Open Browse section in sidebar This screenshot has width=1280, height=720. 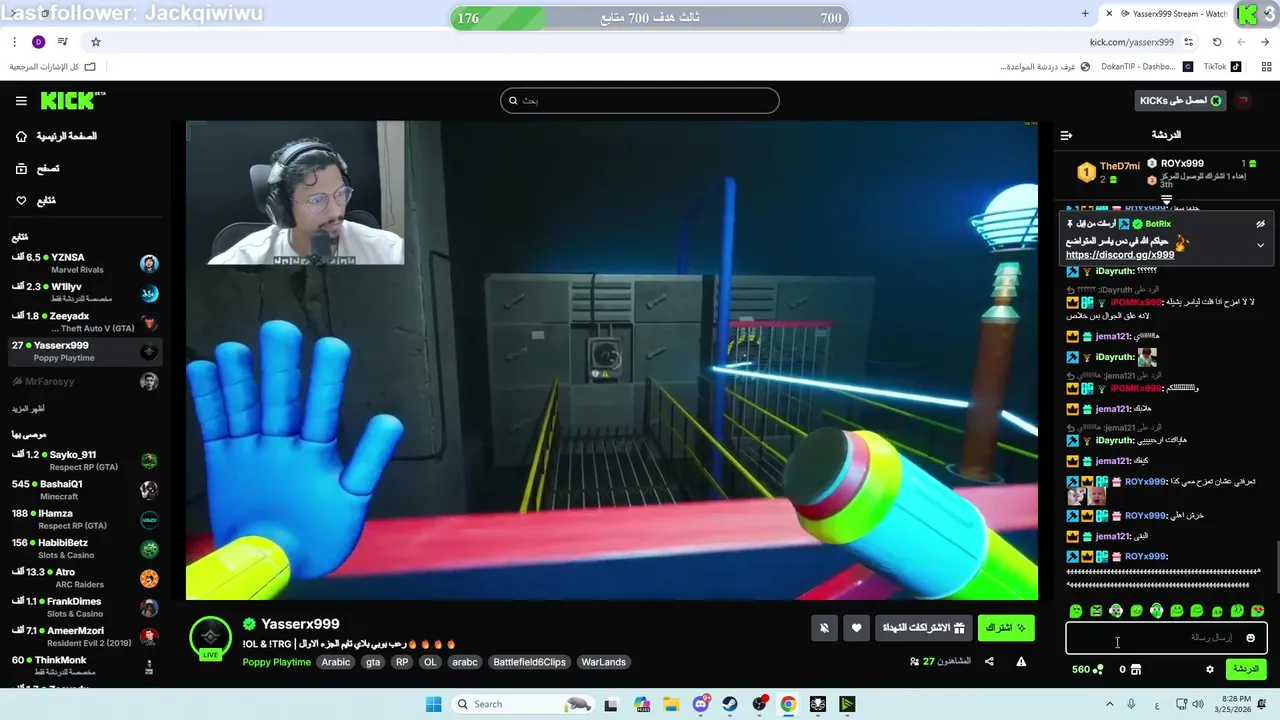tap(37, 169)
